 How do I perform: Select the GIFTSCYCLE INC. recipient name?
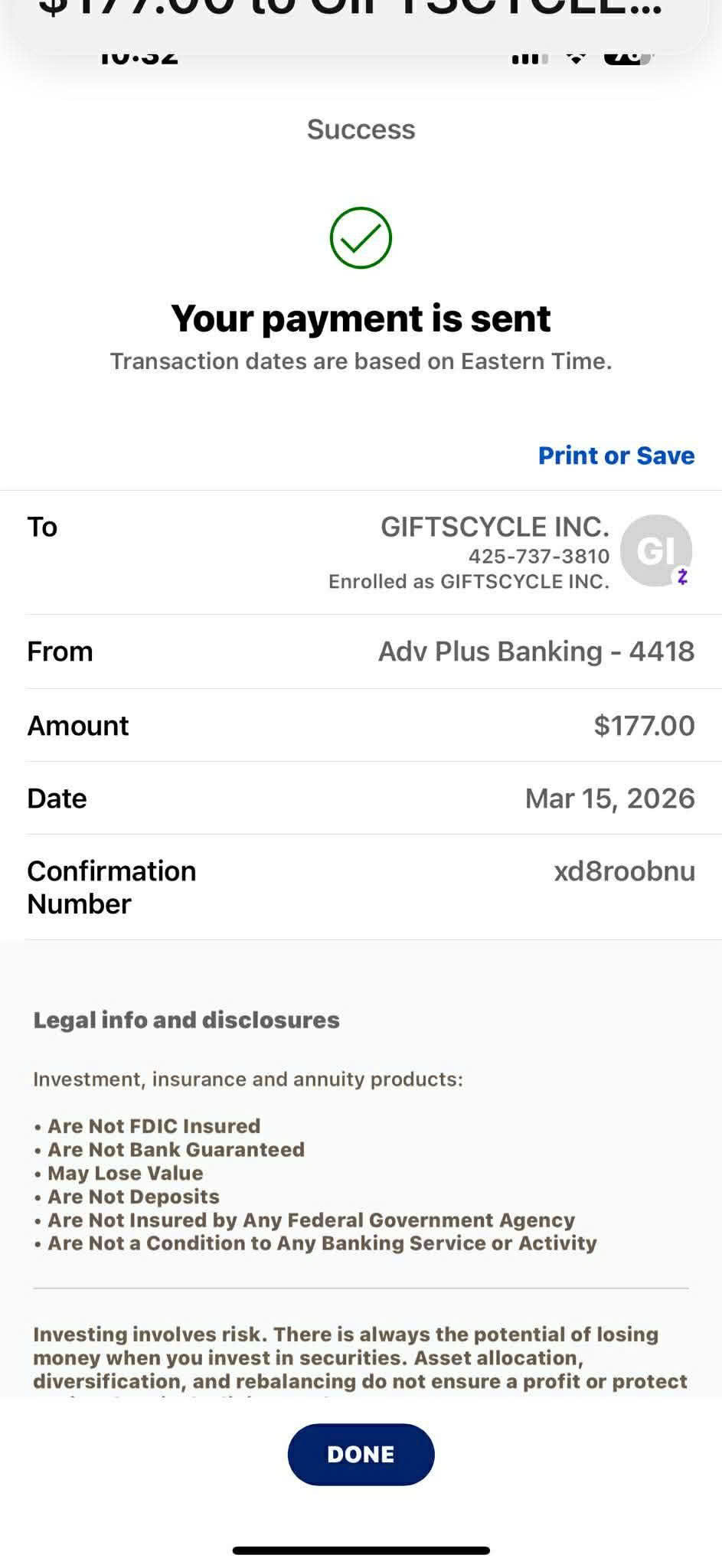point(495,527)
